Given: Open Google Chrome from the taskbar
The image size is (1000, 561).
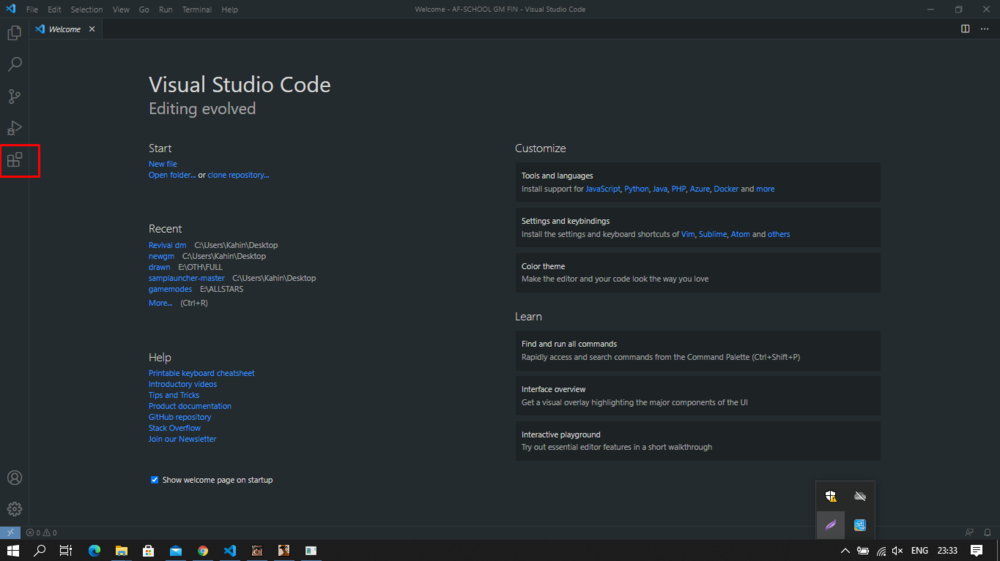Looking at the screenshot, I should click(203, 551).
